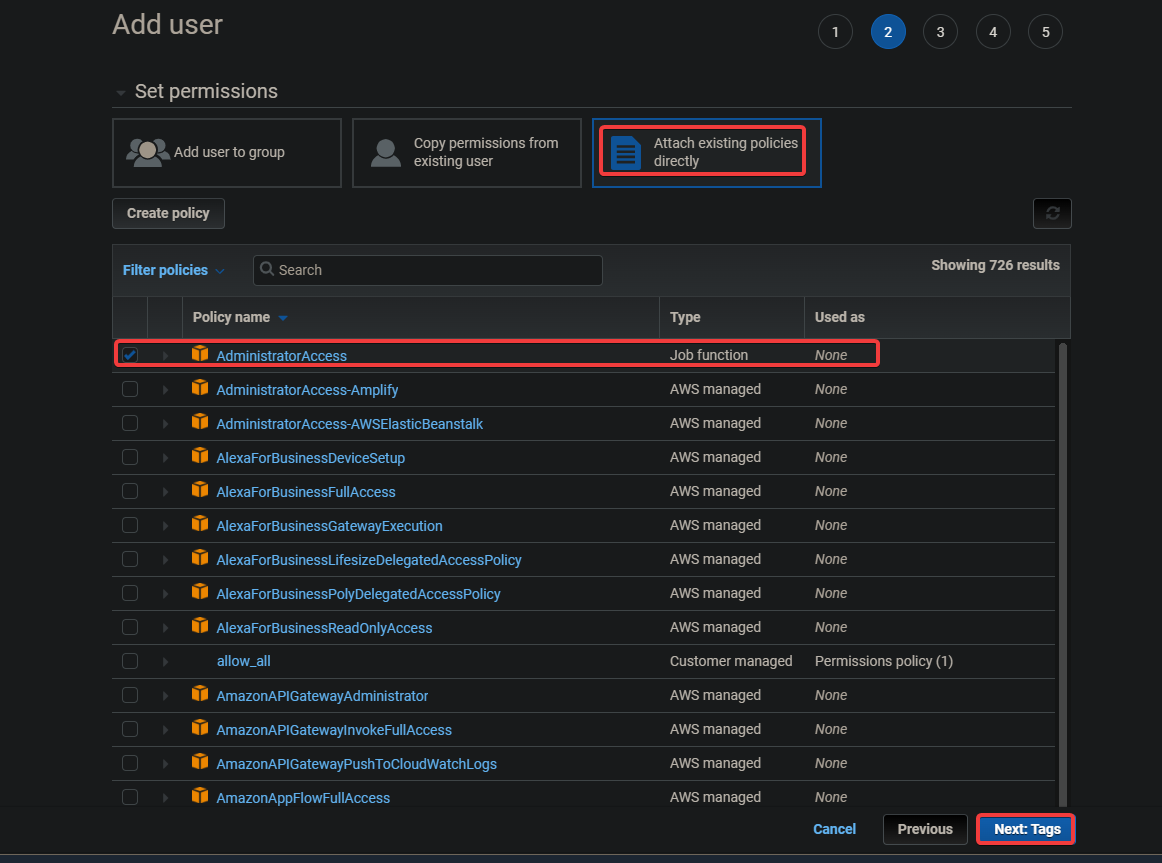Expand the allow_all policy row arrow
This screenshot has width=1162, height=863.
(x=165, y=662)
